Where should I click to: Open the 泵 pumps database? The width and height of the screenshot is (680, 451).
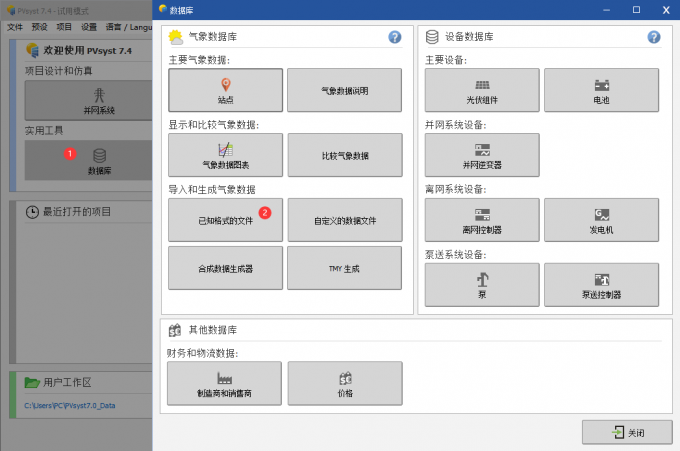[x=482, y=285]
